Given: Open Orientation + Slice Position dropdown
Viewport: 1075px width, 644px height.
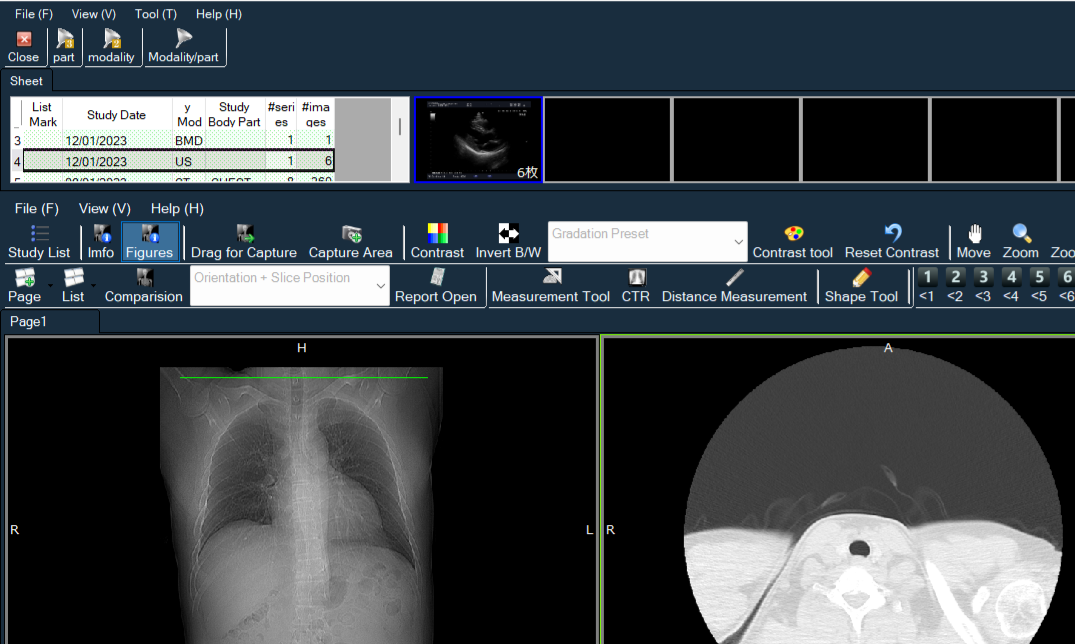Looking at the screenshot, I should coord(380,286).
